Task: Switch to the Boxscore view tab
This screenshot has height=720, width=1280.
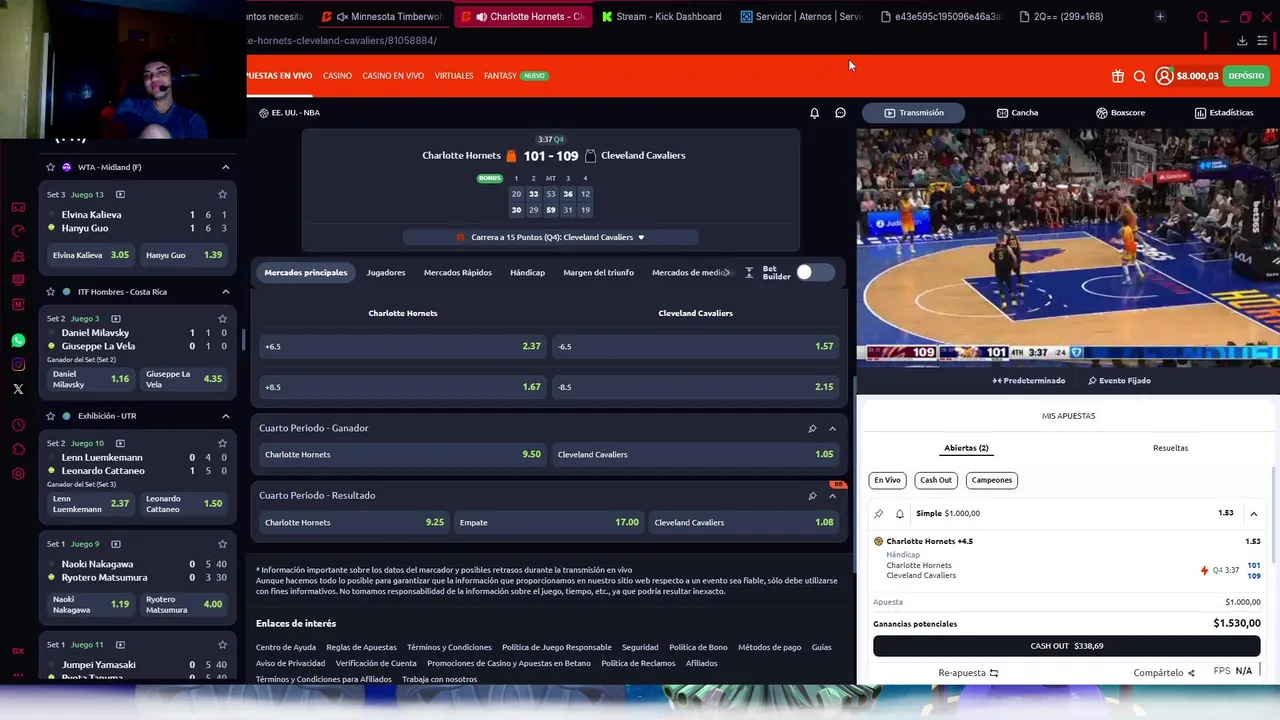Action: [1120, 113]
